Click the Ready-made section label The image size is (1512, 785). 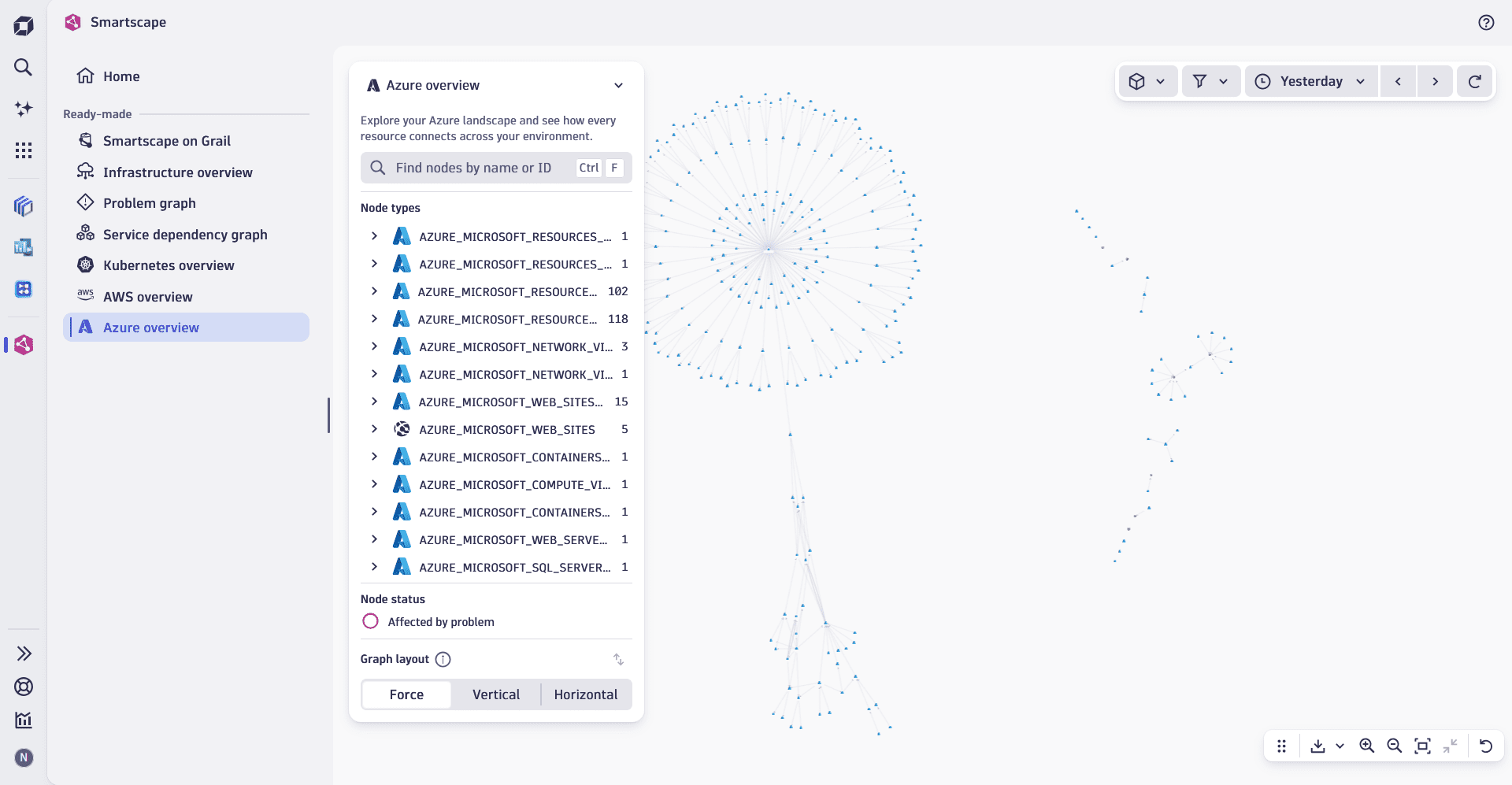[x=98, y=114]
